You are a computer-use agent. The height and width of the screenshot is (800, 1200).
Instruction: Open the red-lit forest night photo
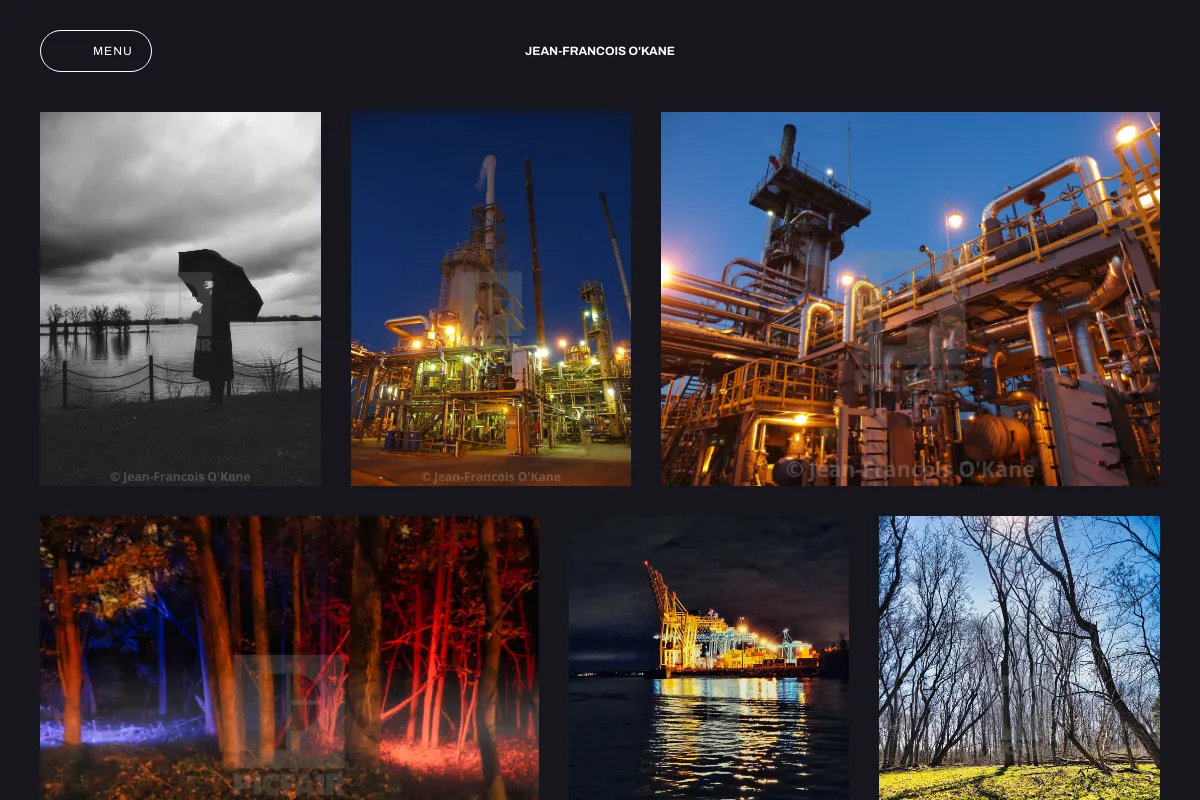click(289, 658)
